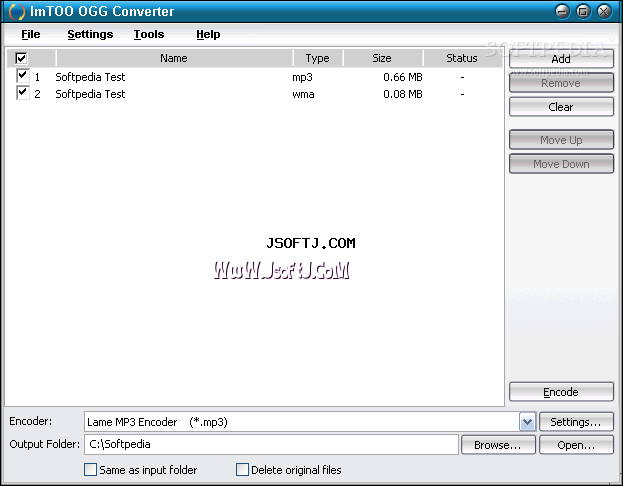Start conversion with the Encode button
This screenshot has height=486, width=623.
[561, 392]
